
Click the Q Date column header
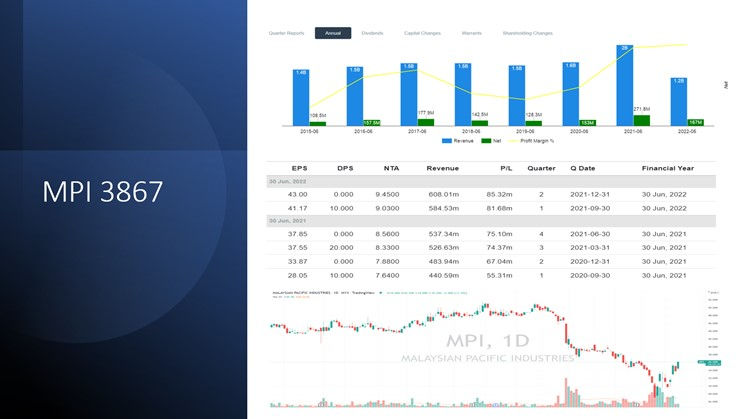pyautogui.click(x=583, y=168)
